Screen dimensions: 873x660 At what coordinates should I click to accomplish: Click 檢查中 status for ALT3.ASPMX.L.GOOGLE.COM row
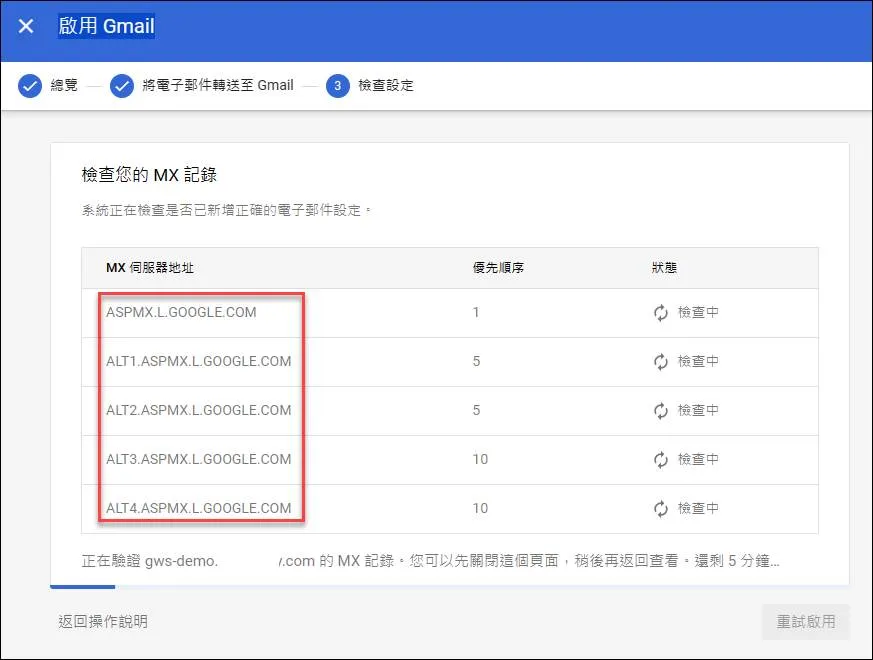(x=698, y=459)
